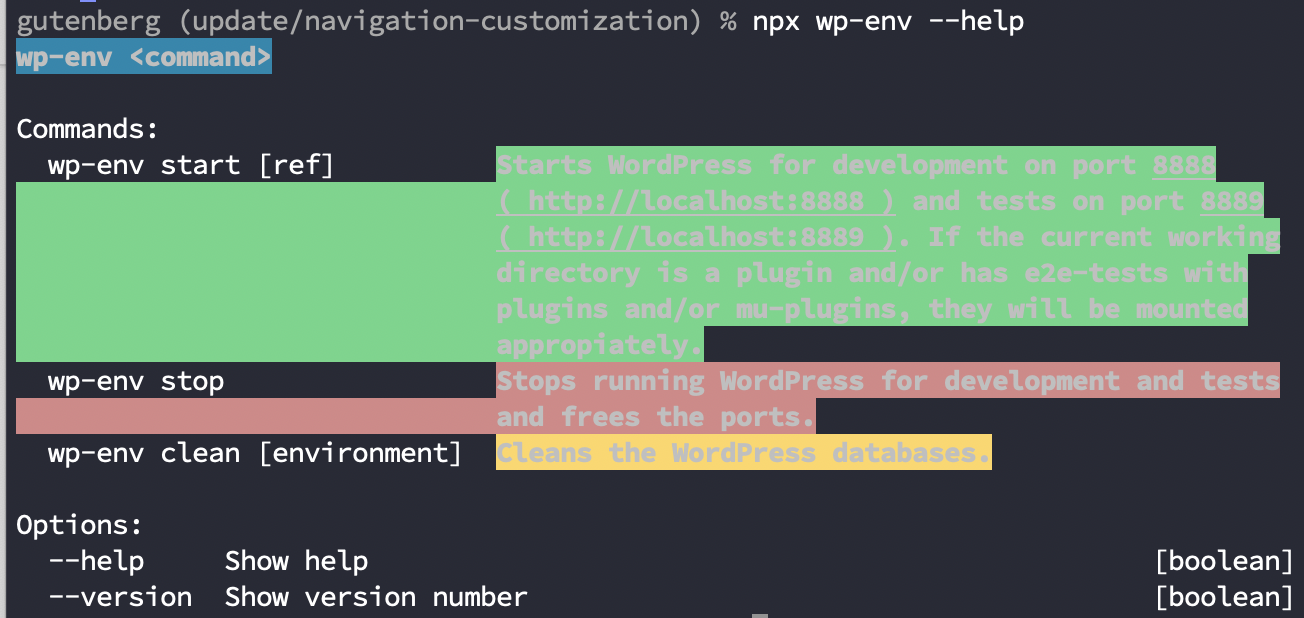Click the 'Commands:' section label
The width and height of the screenshot is (1304, 618).
(x=88, y=129)
